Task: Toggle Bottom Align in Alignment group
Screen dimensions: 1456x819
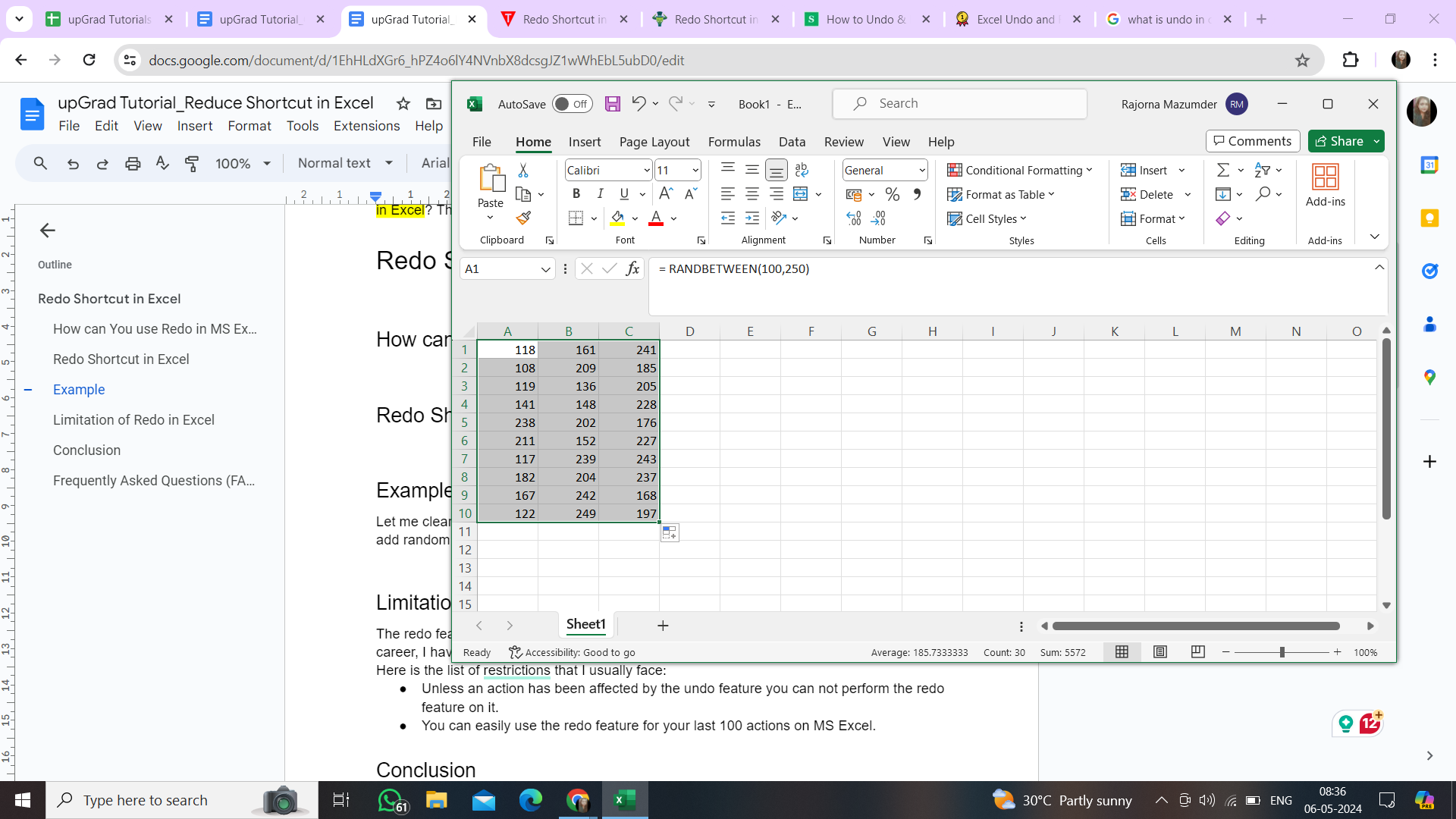Action: [x=776, y=170]
